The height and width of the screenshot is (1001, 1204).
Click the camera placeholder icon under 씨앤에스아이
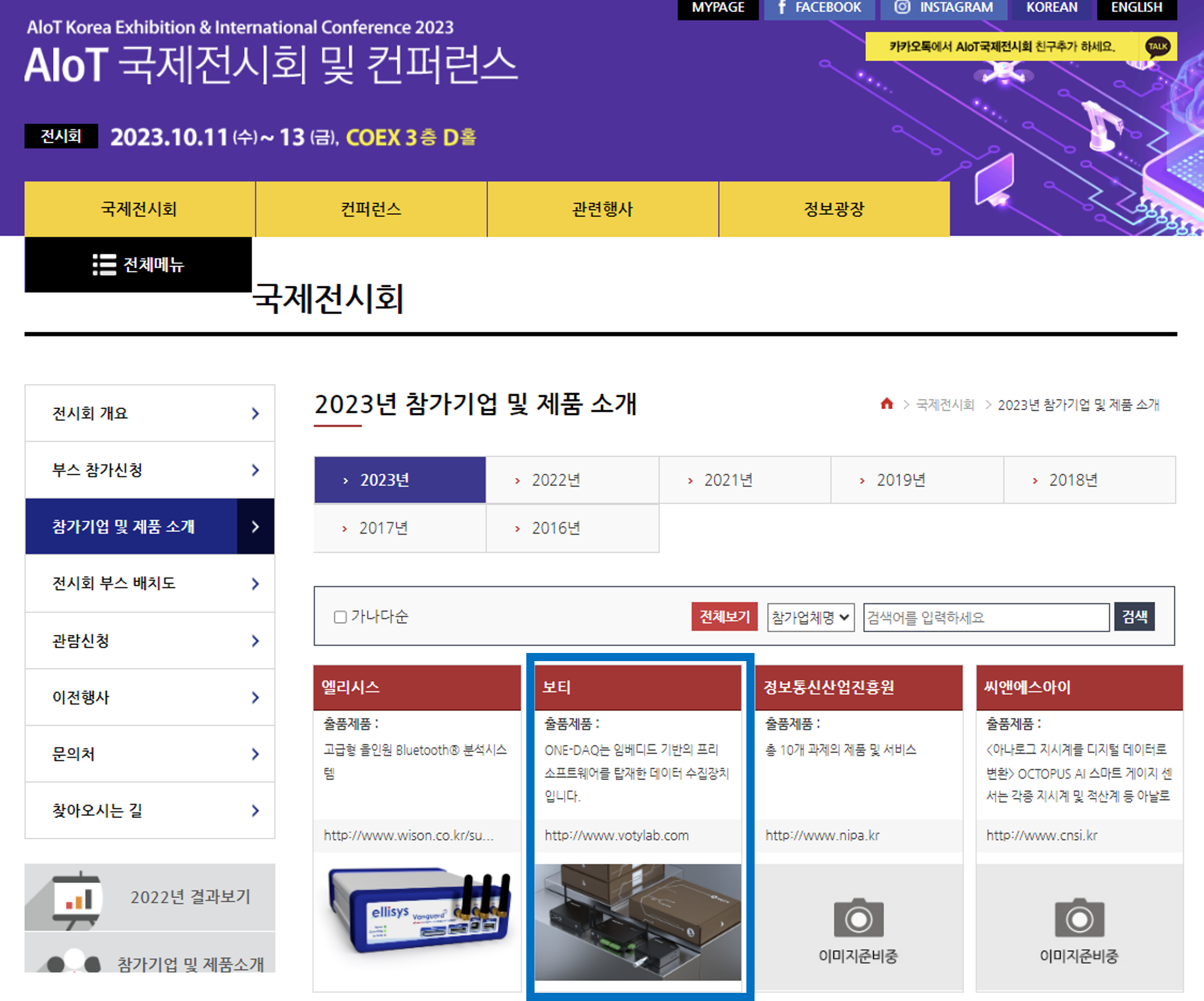pos(1079,918)
